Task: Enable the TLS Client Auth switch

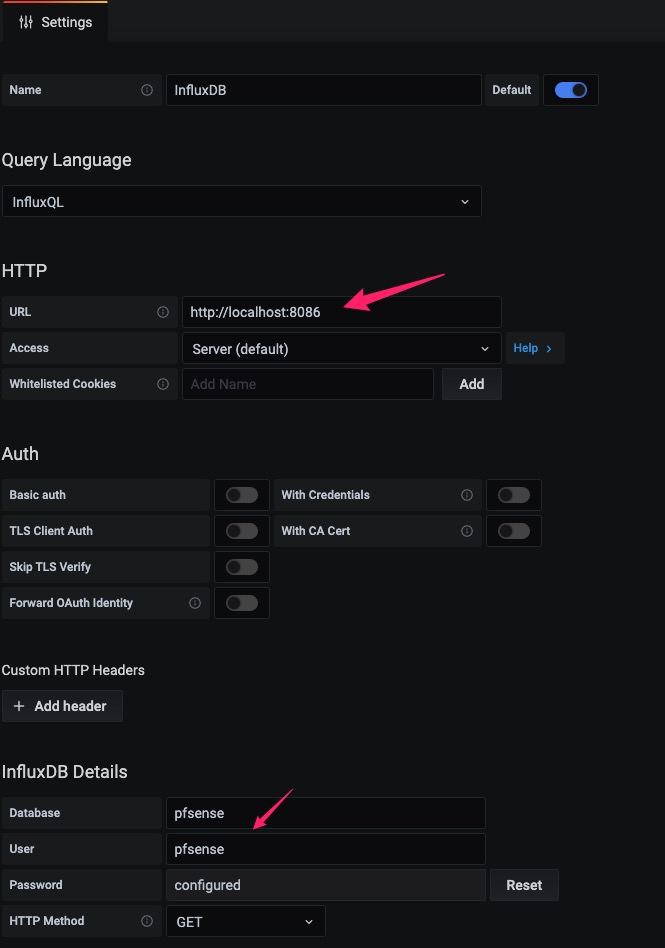Action: tap(241, 531)
